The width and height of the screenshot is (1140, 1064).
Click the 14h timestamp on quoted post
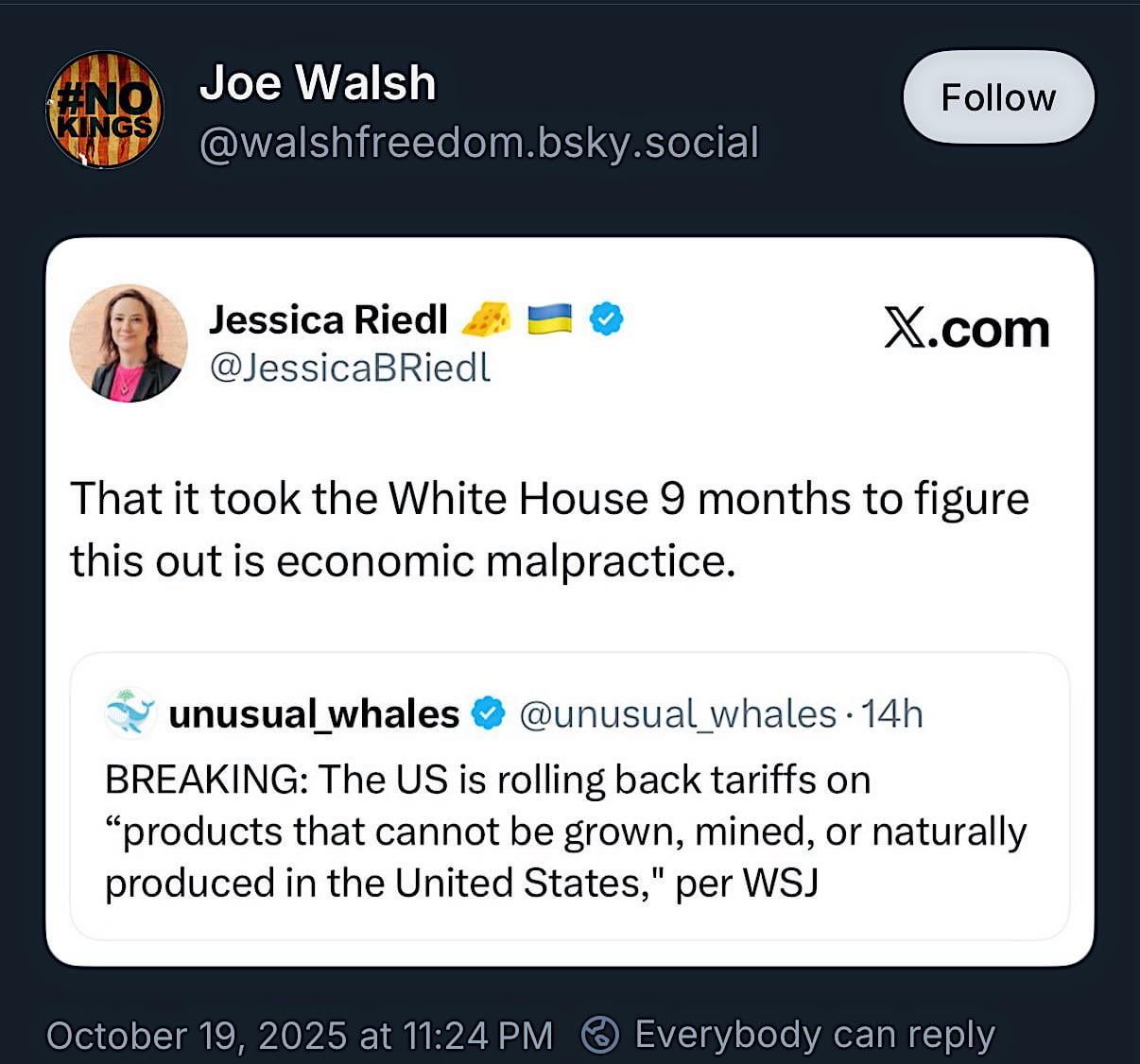coord(892,714)
